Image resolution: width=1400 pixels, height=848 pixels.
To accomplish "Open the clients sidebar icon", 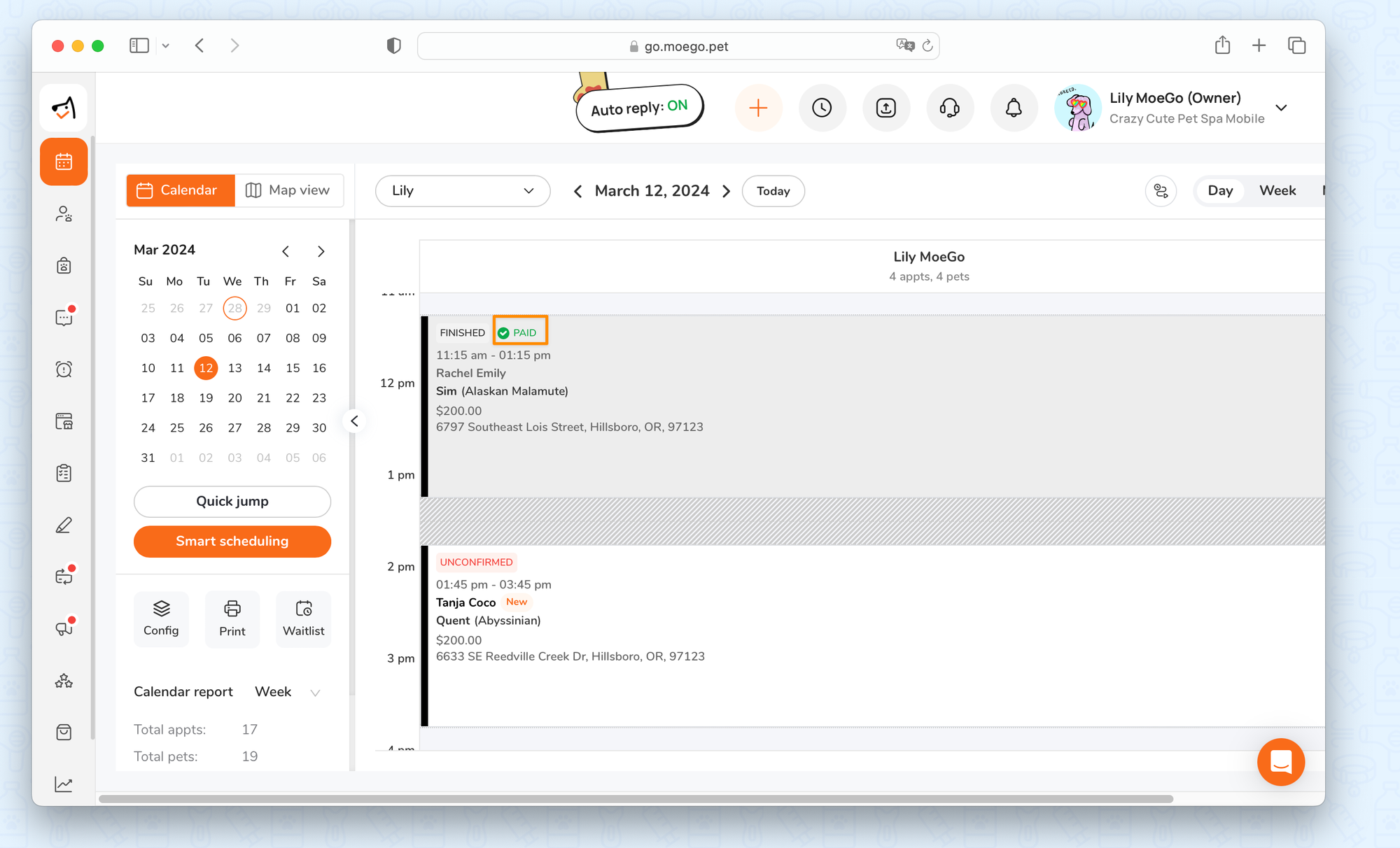I will [64, 214].
